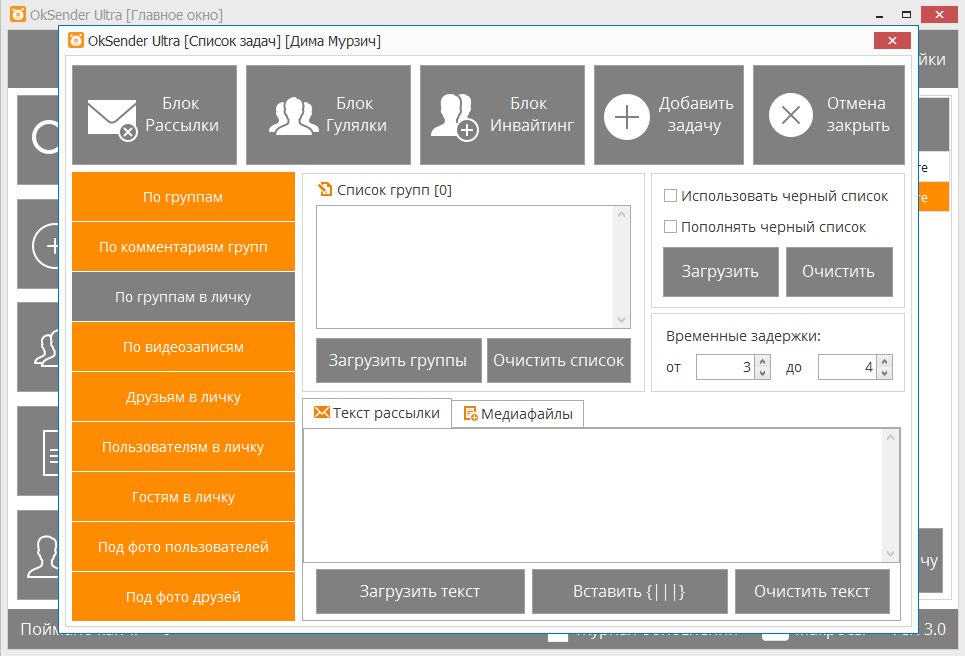
Task: Open the Блок Гулялки people icon
Action: pyautogui.click(x=294, y=116)
